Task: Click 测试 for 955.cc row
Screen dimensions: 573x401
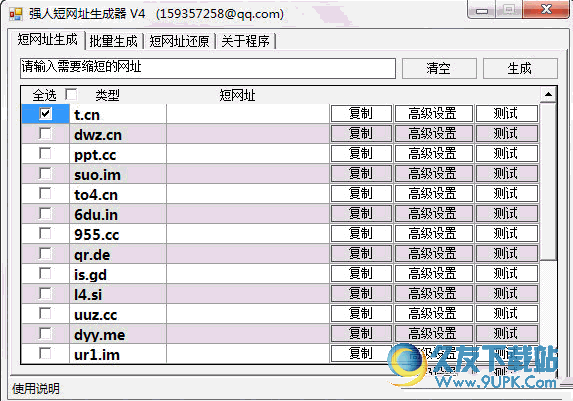Action: pyautogui.click(x=506, y=234)
